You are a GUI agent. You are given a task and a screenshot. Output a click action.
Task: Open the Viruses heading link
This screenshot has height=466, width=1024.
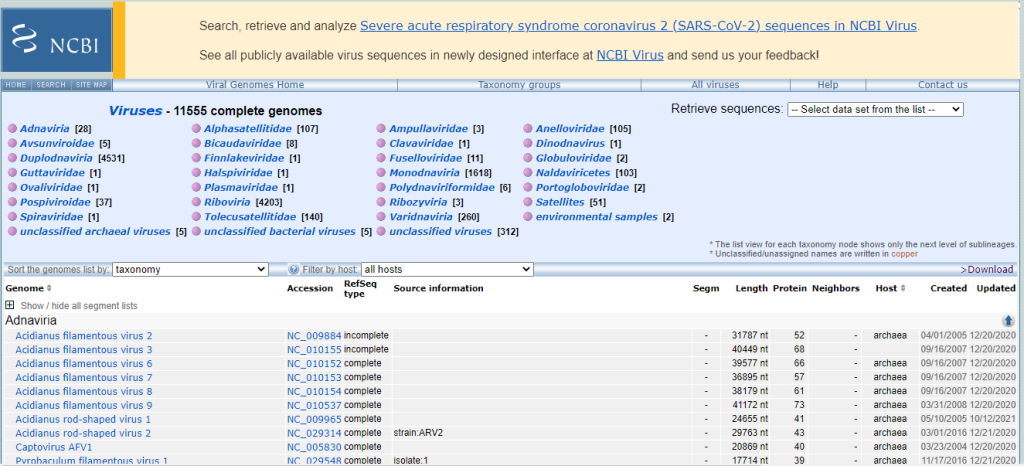135,111
